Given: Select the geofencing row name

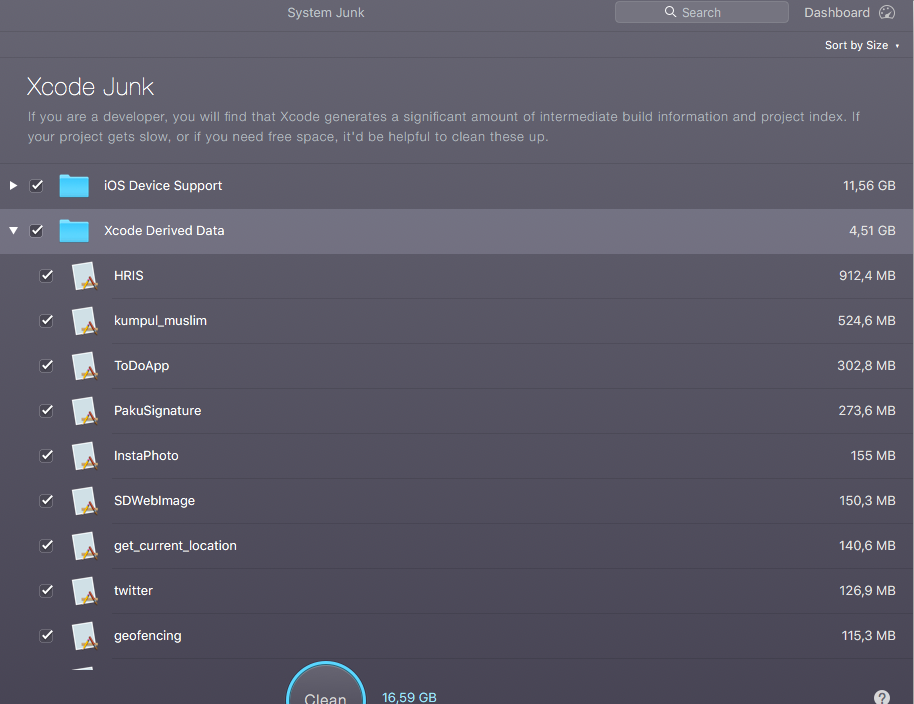Looking at the screenshot, I should point(147,636).
